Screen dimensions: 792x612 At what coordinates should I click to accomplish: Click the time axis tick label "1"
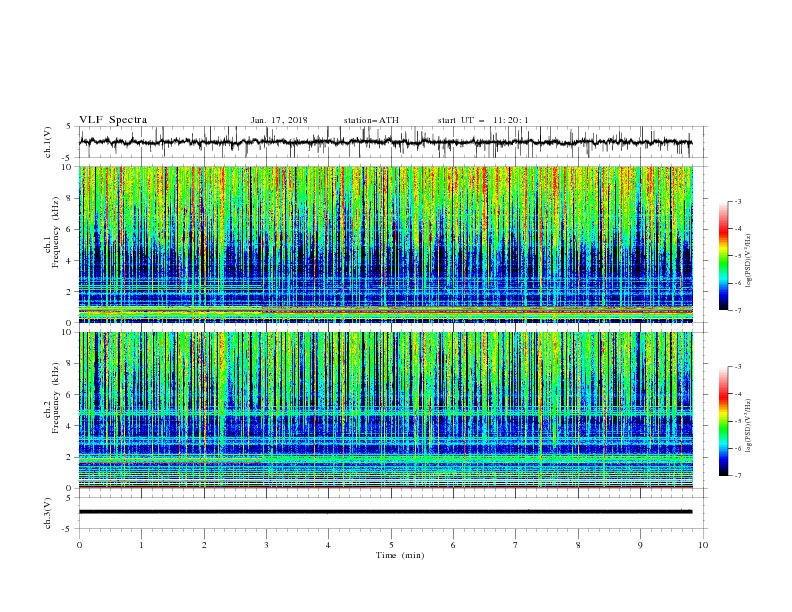tap(141, 545)
